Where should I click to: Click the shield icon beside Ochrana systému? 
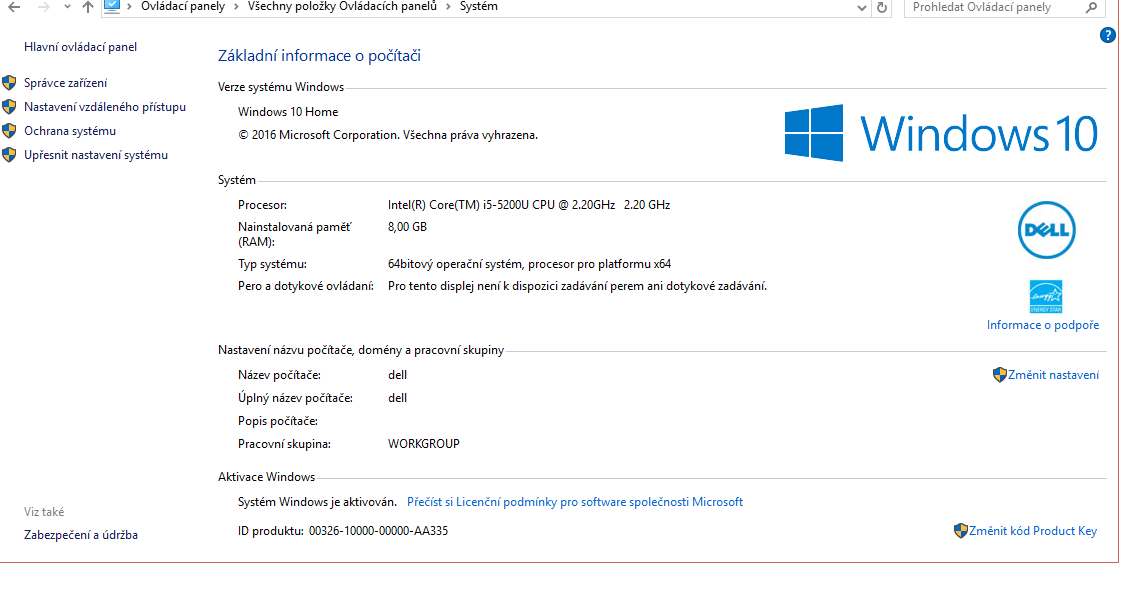pos(9,131)
